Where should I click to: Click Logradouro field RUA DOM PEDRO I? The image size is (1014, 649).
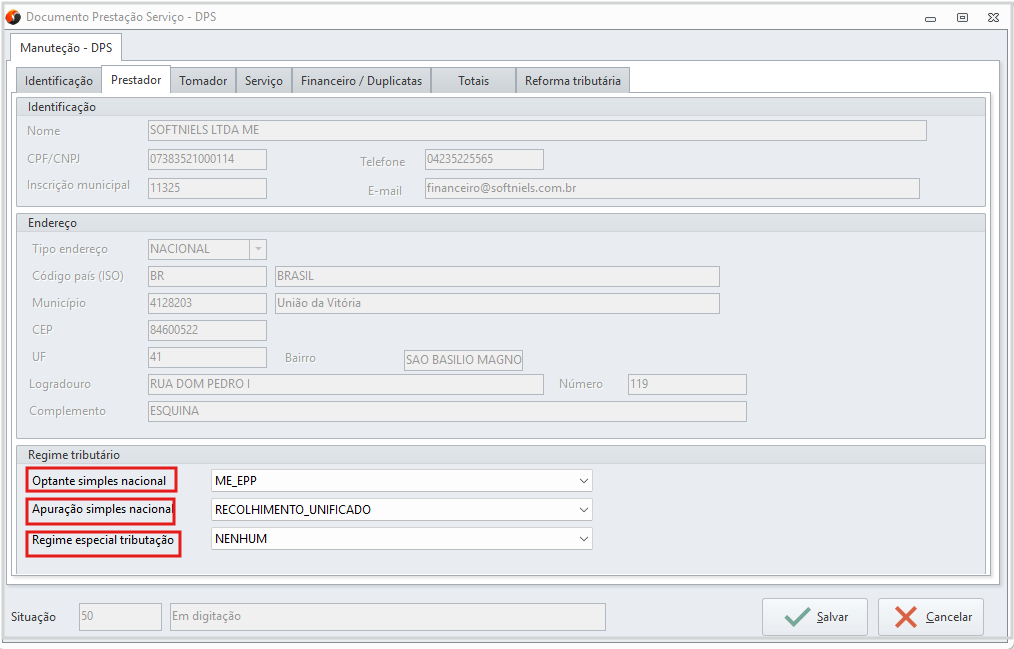(345, 384)
